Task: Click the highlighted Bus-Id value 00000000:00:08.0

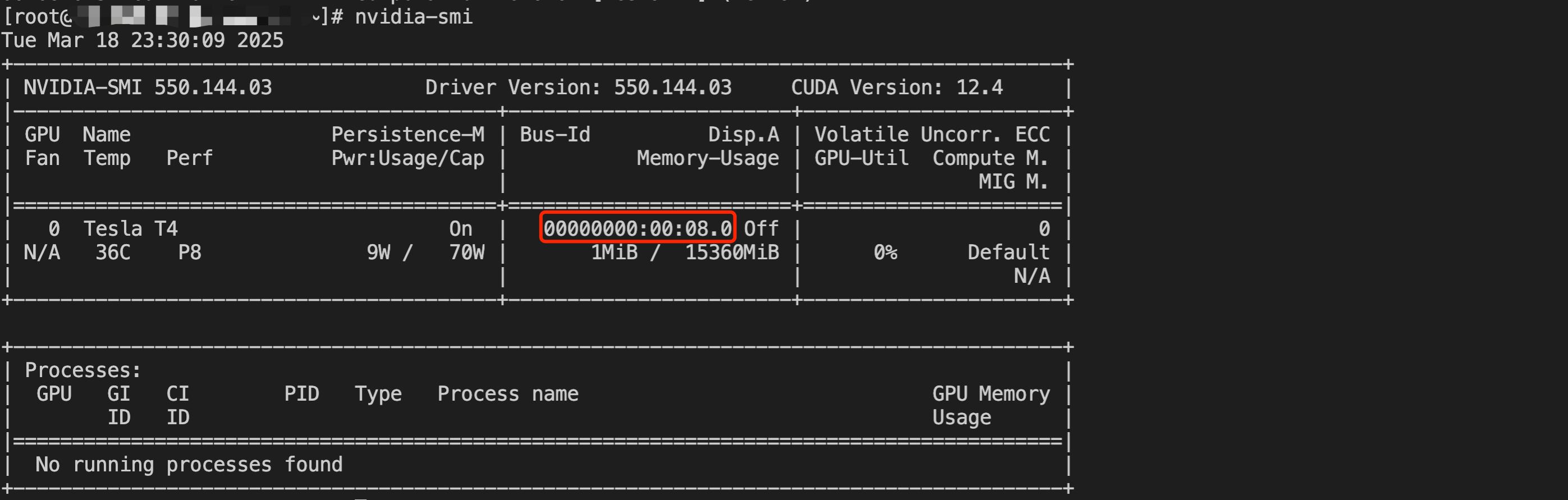Action: 638,228
